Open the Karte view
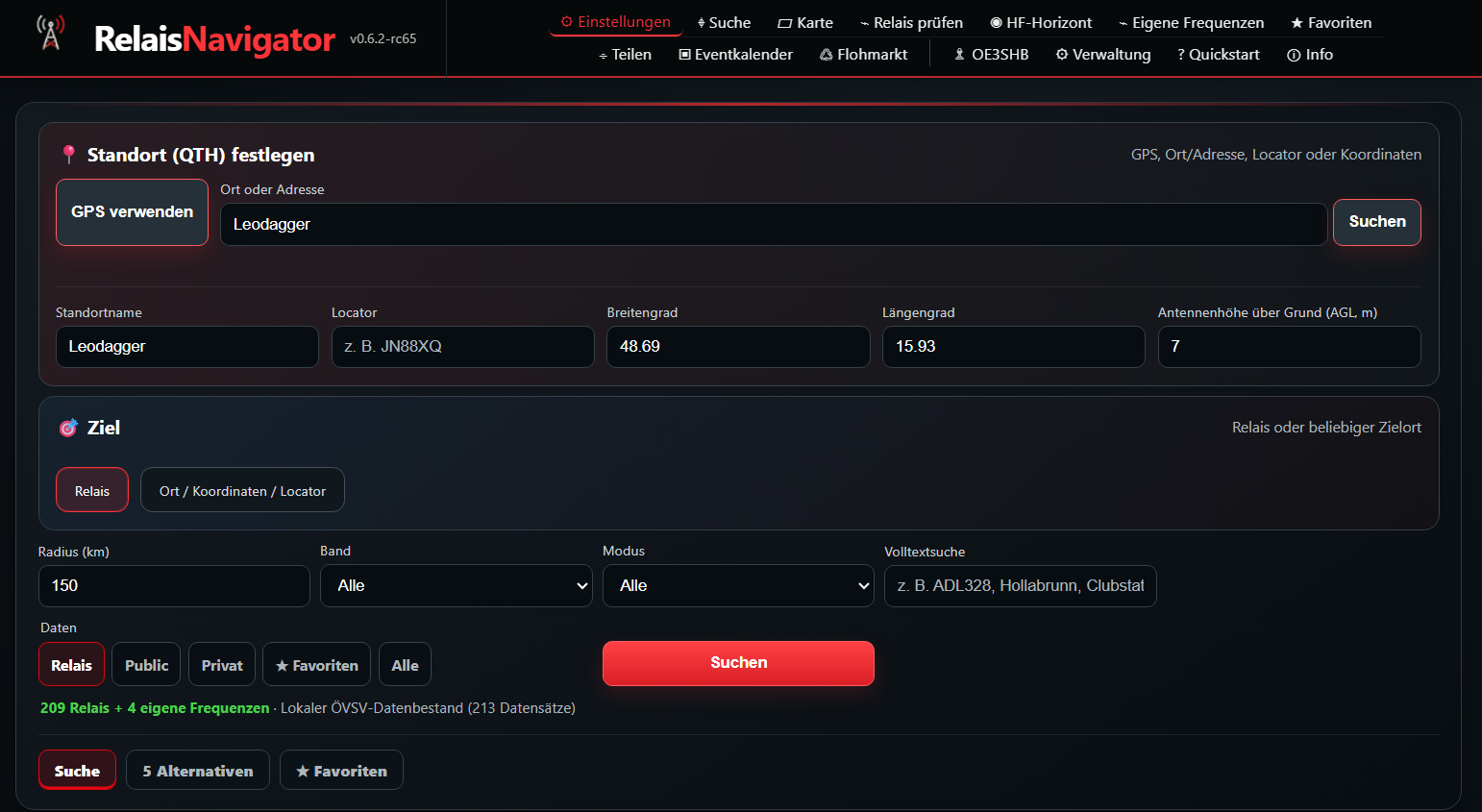The height and width of the screenshot is (812, 1482). point(805,23)
